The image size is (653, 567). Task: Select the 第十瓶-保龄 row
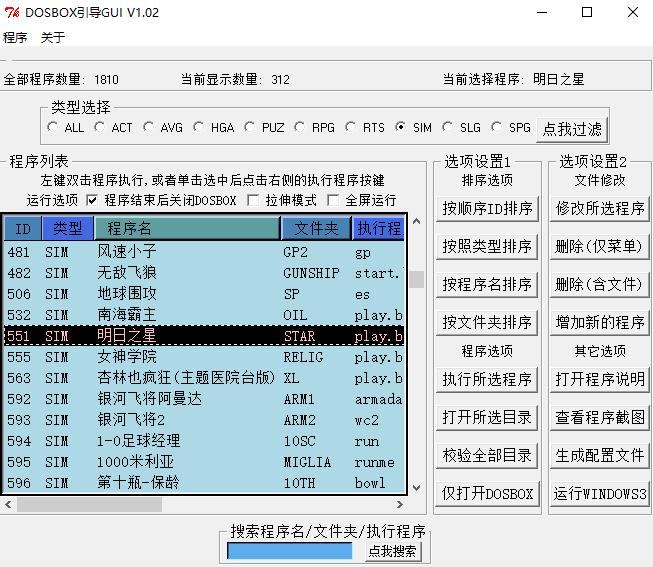click(204, 483)
